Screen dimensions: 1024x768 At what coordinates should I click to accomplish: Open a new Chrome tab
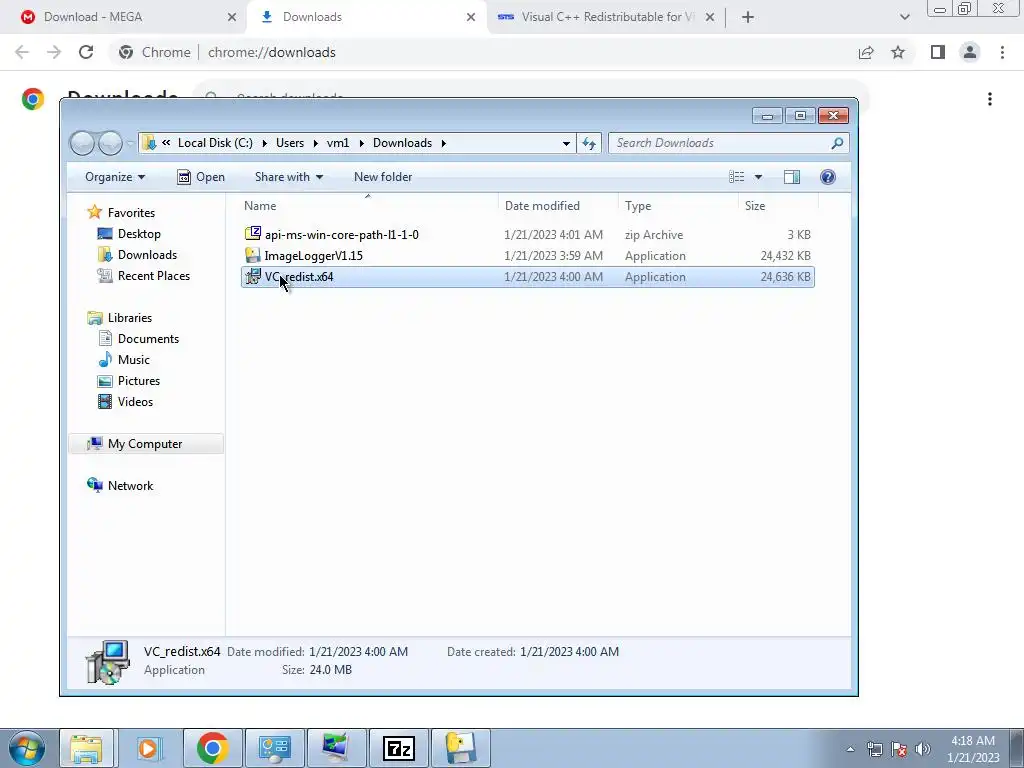(x=748, y=17)
